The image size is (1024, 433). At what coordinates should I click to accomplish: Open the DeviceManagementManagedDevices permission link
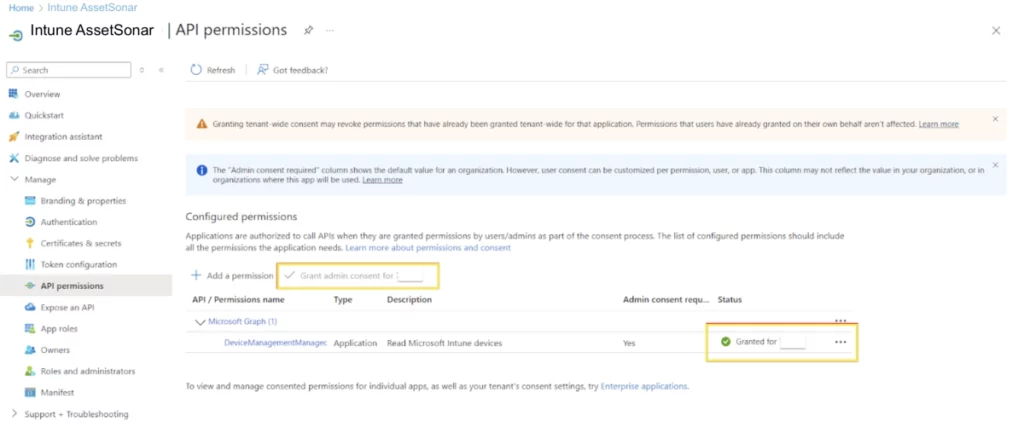(275, 342)
